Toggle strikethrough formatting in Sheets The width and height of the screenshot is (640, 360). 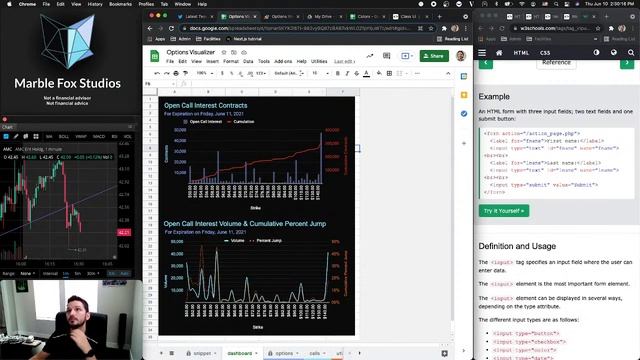click(356, 73)
